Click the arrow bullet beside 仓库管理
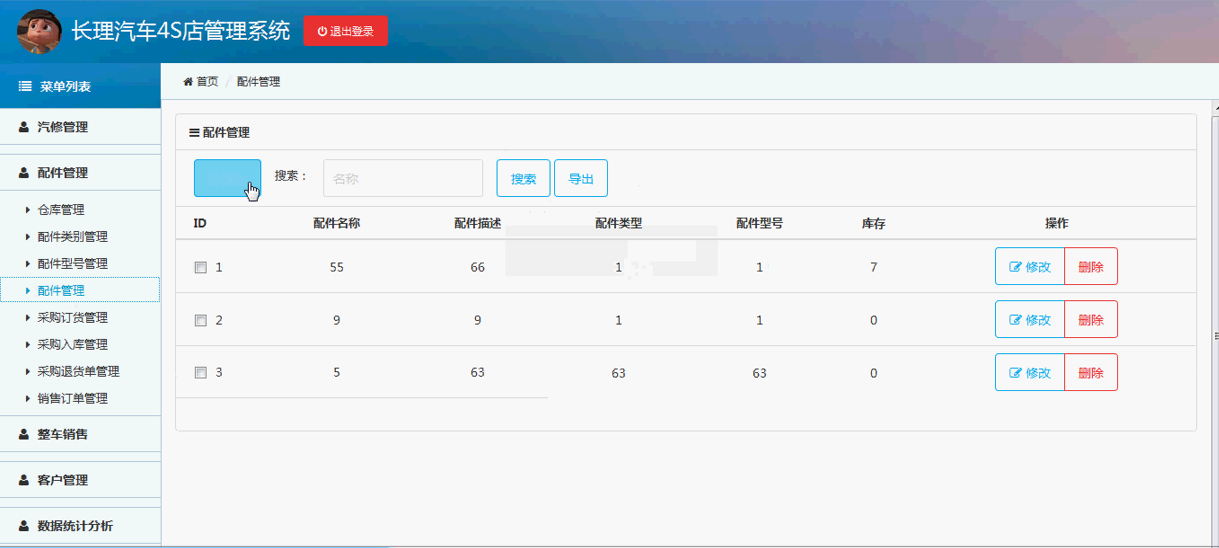1219x548 pixels. 28,210
